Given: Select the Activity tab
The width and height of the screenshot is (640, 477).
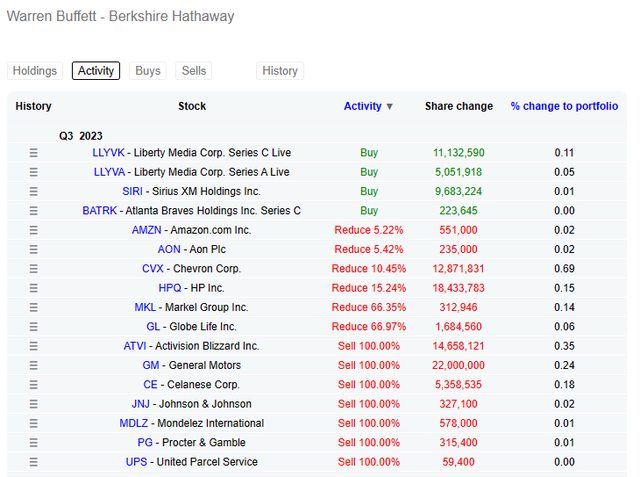Looking at the screenshot, I should coord(96,71).
